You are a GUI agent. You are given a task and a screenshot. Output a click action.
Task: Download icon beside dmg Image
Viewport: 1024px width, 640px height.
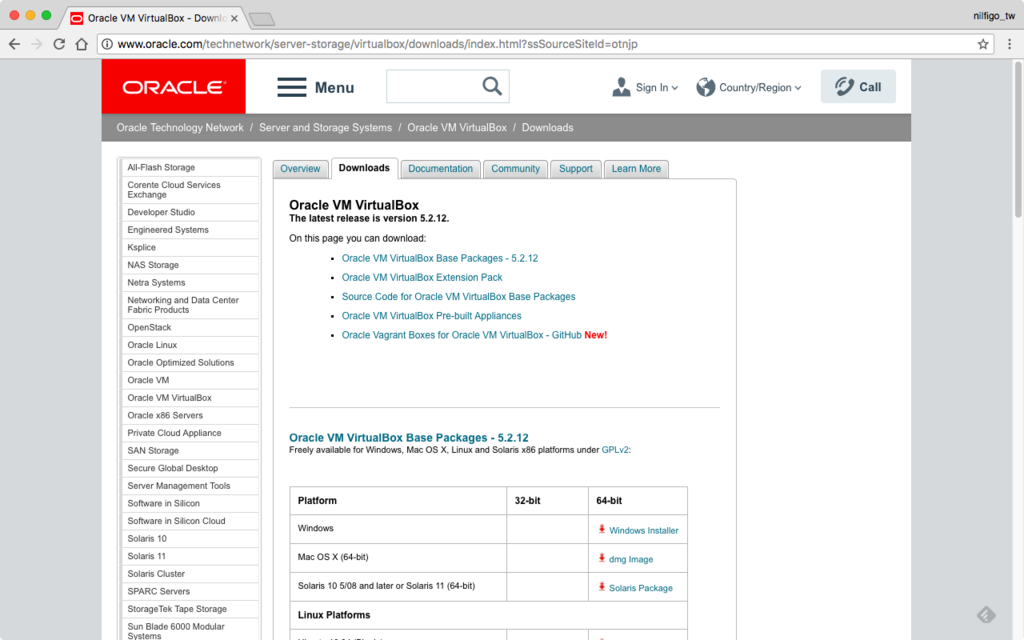point(601,558)
